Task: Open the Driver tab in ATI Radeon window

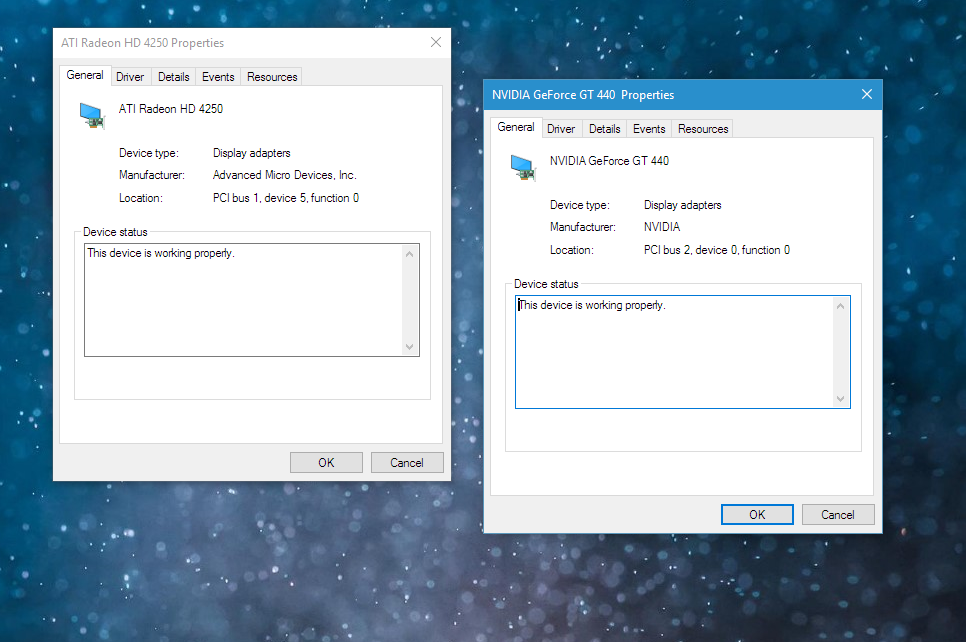Action: (x=130, y=77)
